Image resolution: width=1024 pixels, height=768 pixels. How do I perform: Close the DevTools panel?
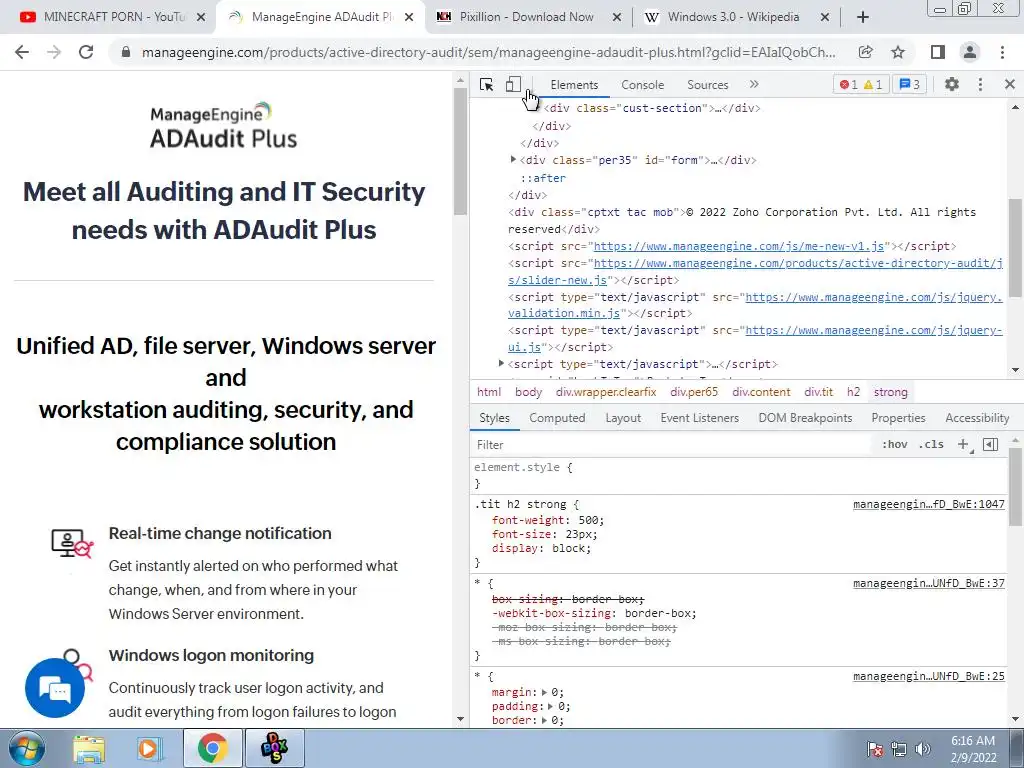(1010, 84)
